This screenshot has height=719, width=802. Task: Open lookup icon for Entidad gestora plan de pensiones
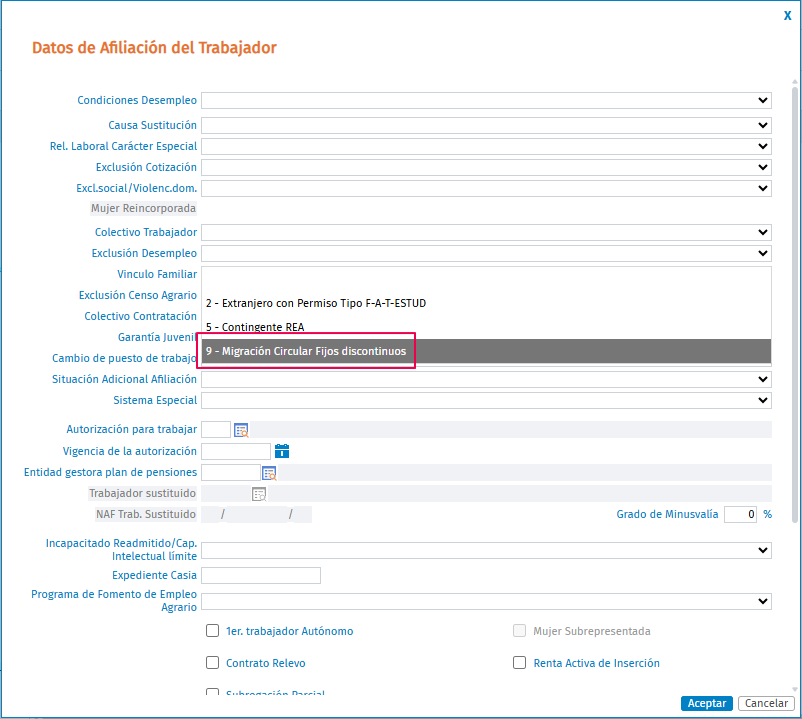pos(269,473)
